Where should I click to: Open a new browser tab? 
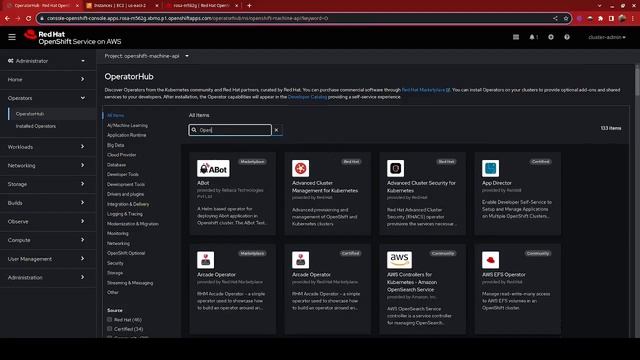pos(249,6)
